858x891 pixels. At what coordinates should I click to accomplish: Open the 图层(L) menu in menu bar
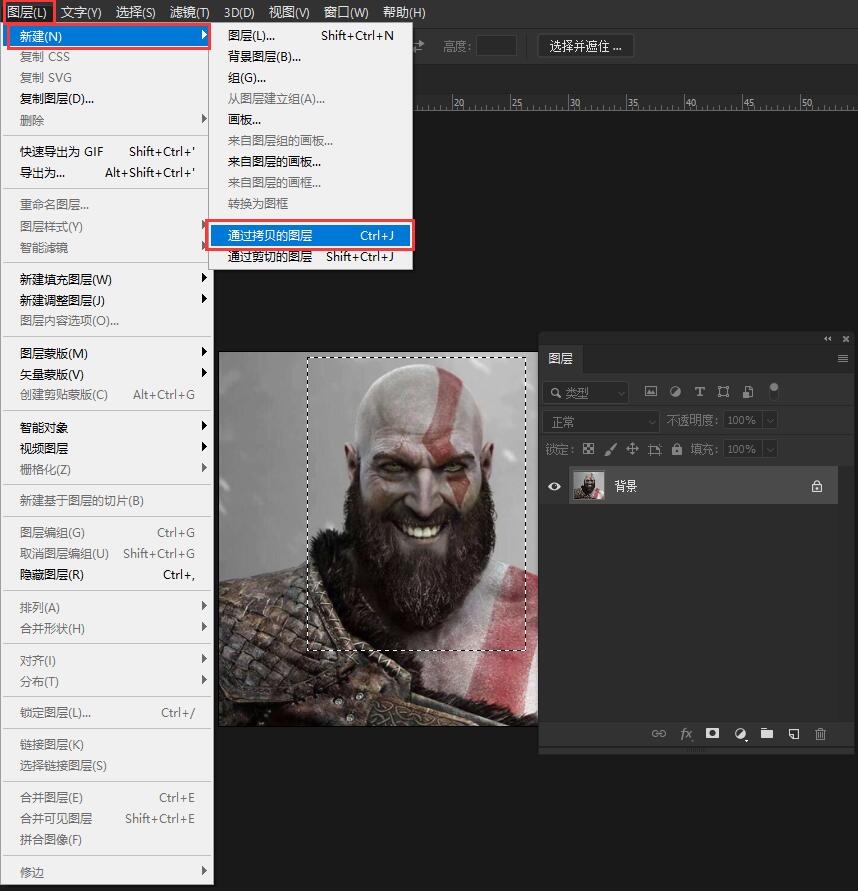(27, 12)
